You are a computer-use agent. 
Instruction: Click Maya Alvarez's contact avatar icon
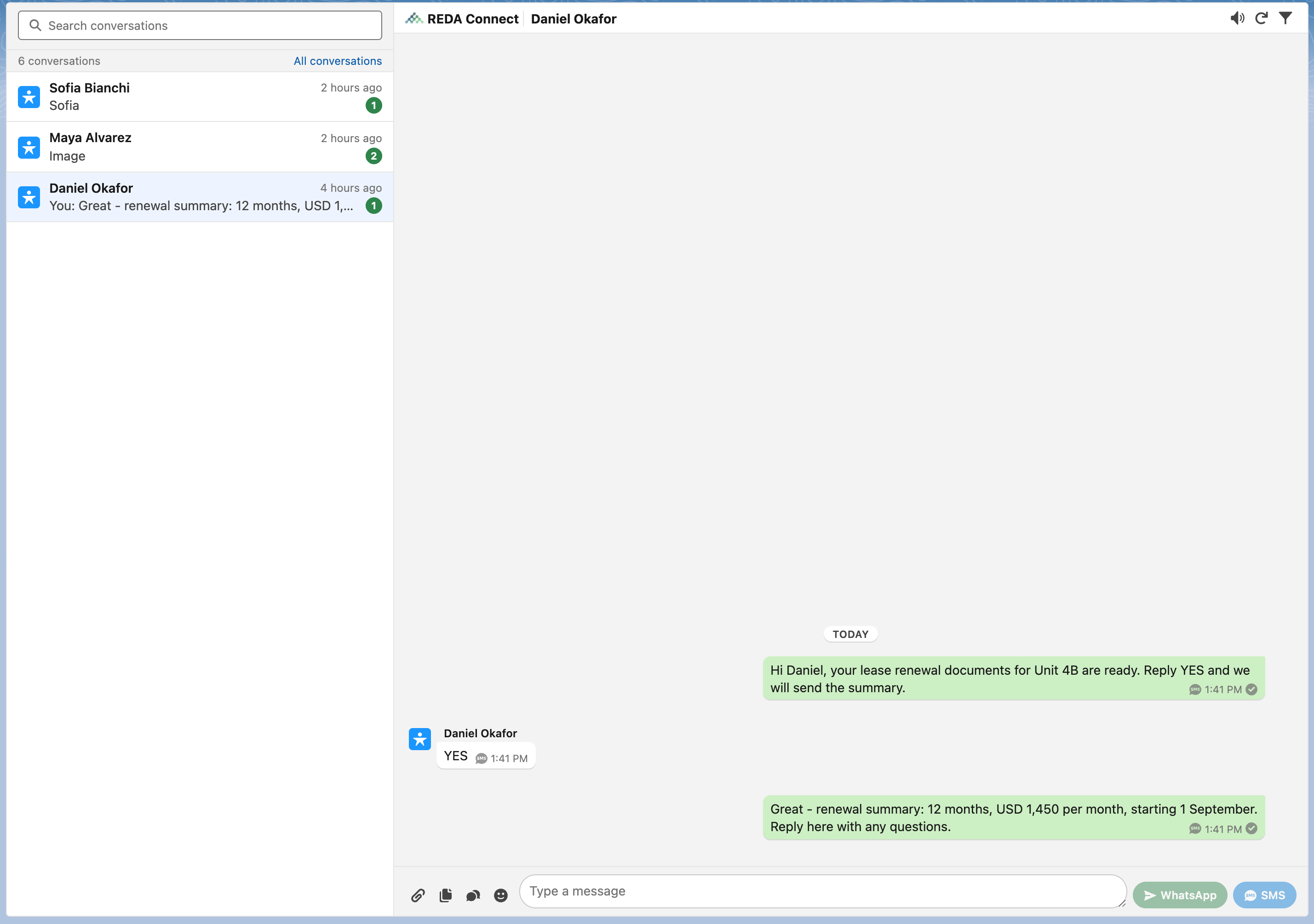[29, 147]
